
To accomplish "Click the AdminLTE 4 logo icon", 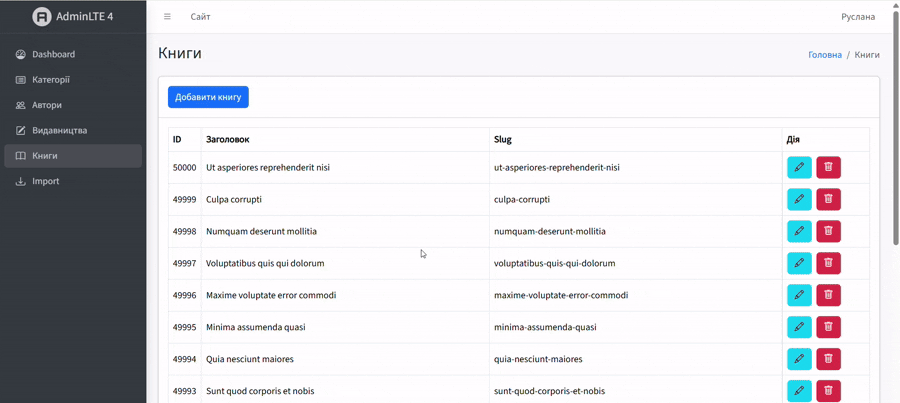I will (42, 17).
